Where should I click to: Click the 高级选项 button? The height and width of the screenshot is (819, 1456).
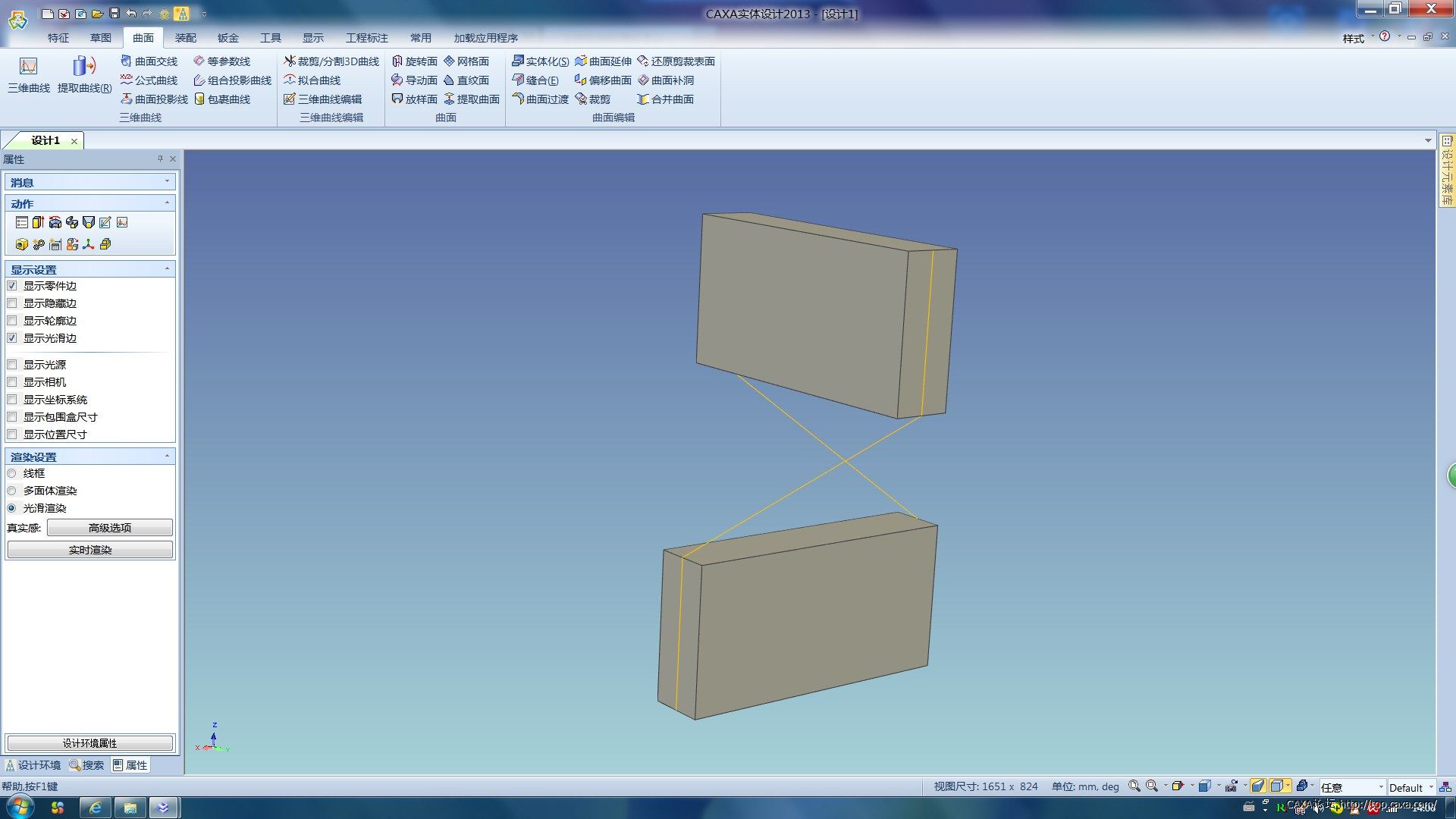click(x=110, y=528)
